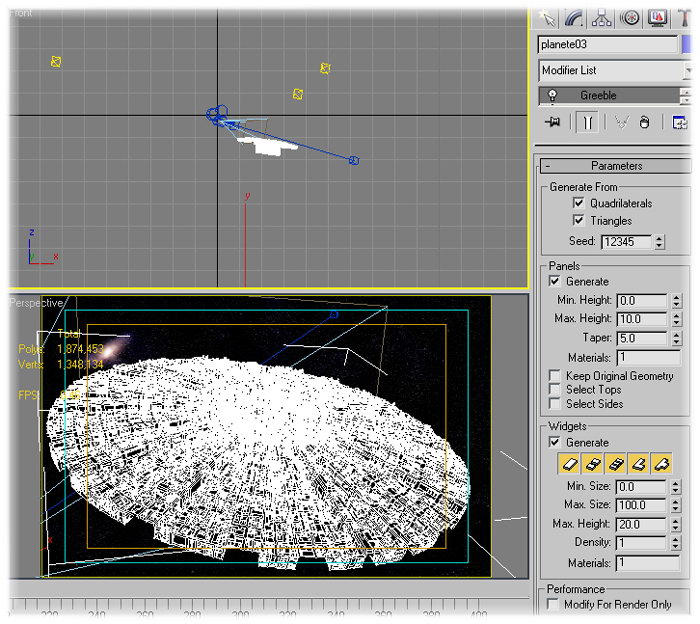
Task: Uncheck the Quadrilaterals checkbox
Action: pyautogui.click(x=578, y=203)
